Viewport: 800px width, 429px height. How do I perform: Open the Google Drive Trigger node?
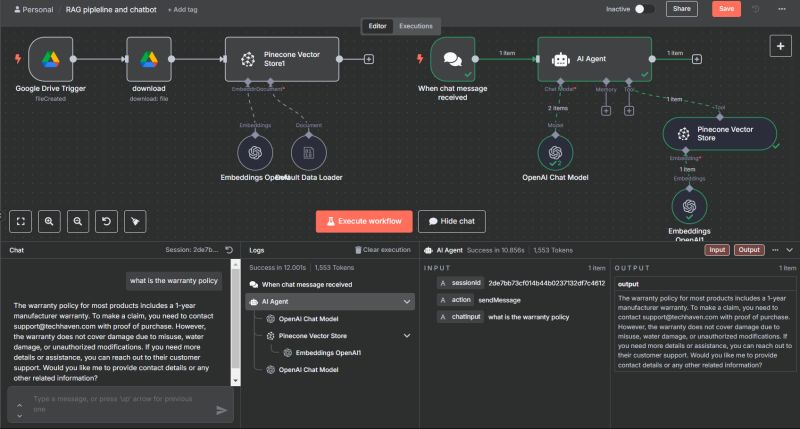pyautogui.click(x=51, y=59)
